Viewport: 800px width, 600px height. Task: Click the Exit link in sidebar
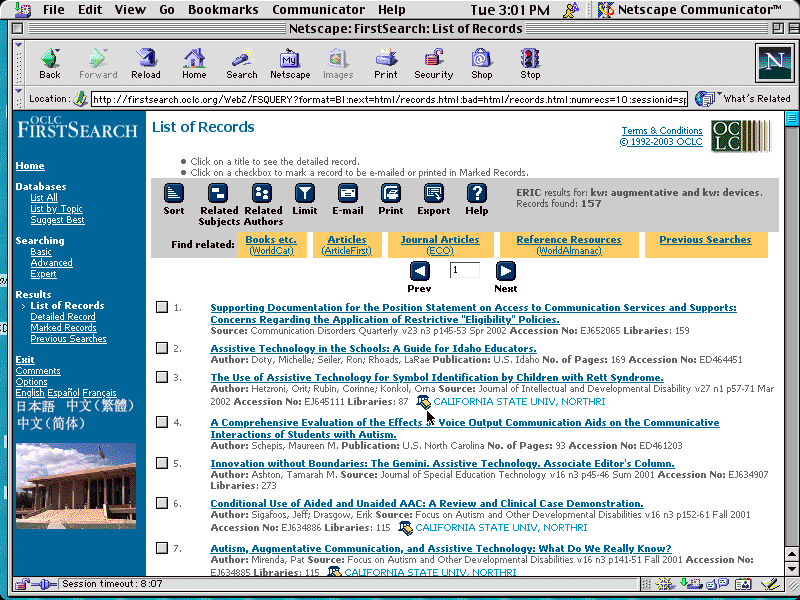[x=24, y=360]
